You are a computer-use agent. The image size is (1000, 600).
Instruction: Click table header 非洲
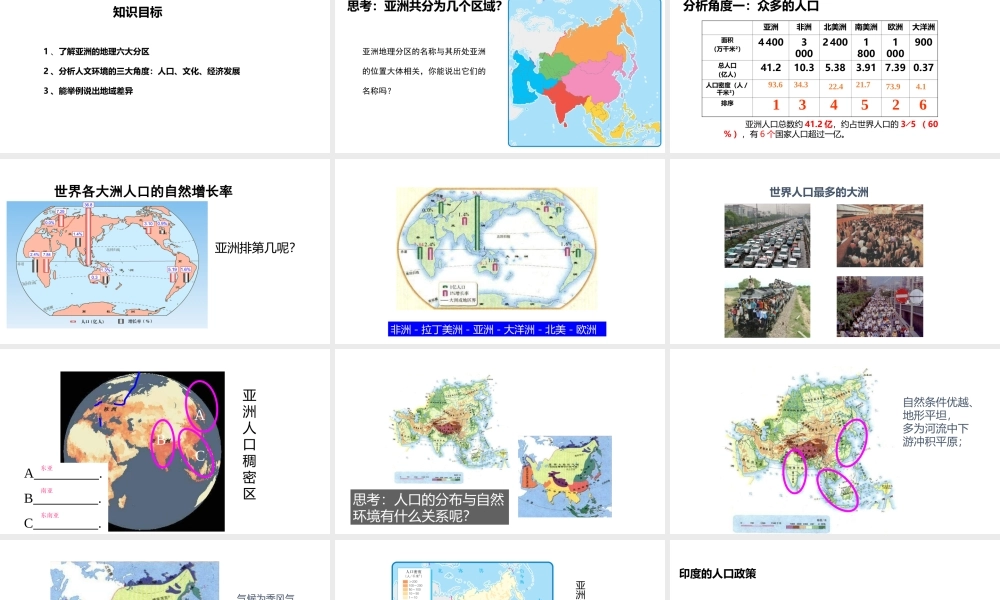pos(804,27)
